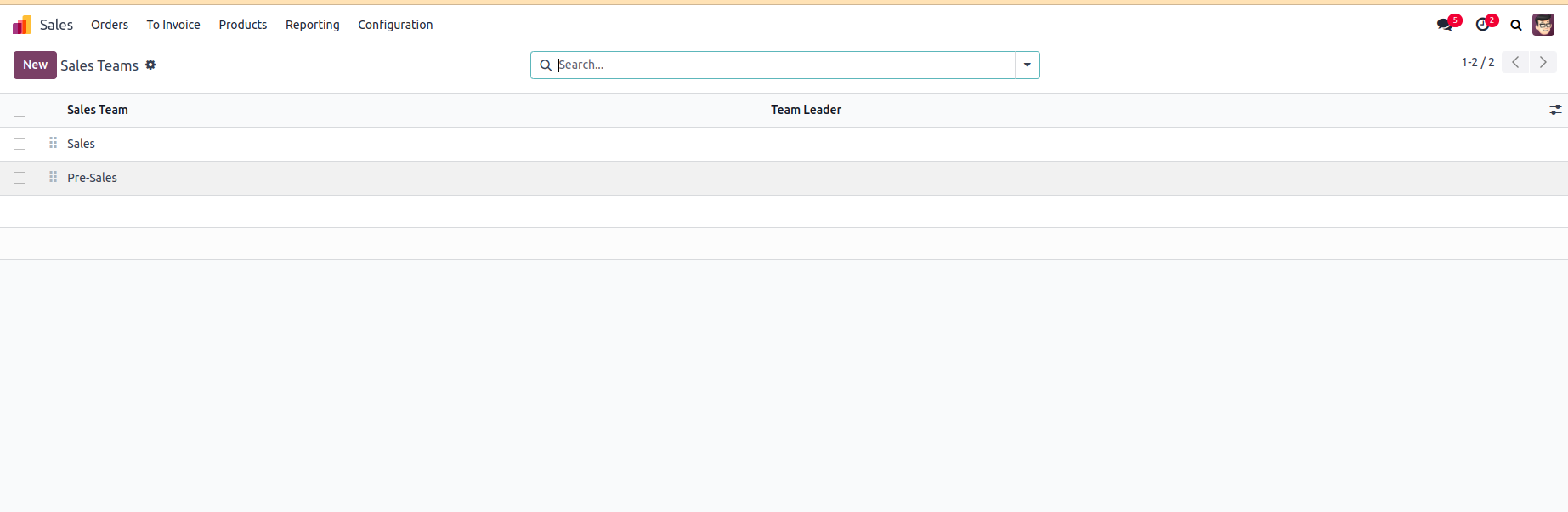
Task: Go to next page arrow
Action: pyautogui.click(x=1543, y=62)
